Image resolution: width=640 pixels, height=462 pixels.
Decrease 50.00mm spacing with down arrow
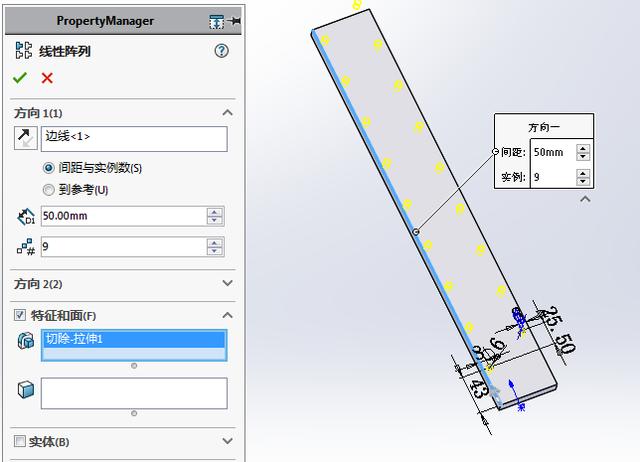point(215,220)
